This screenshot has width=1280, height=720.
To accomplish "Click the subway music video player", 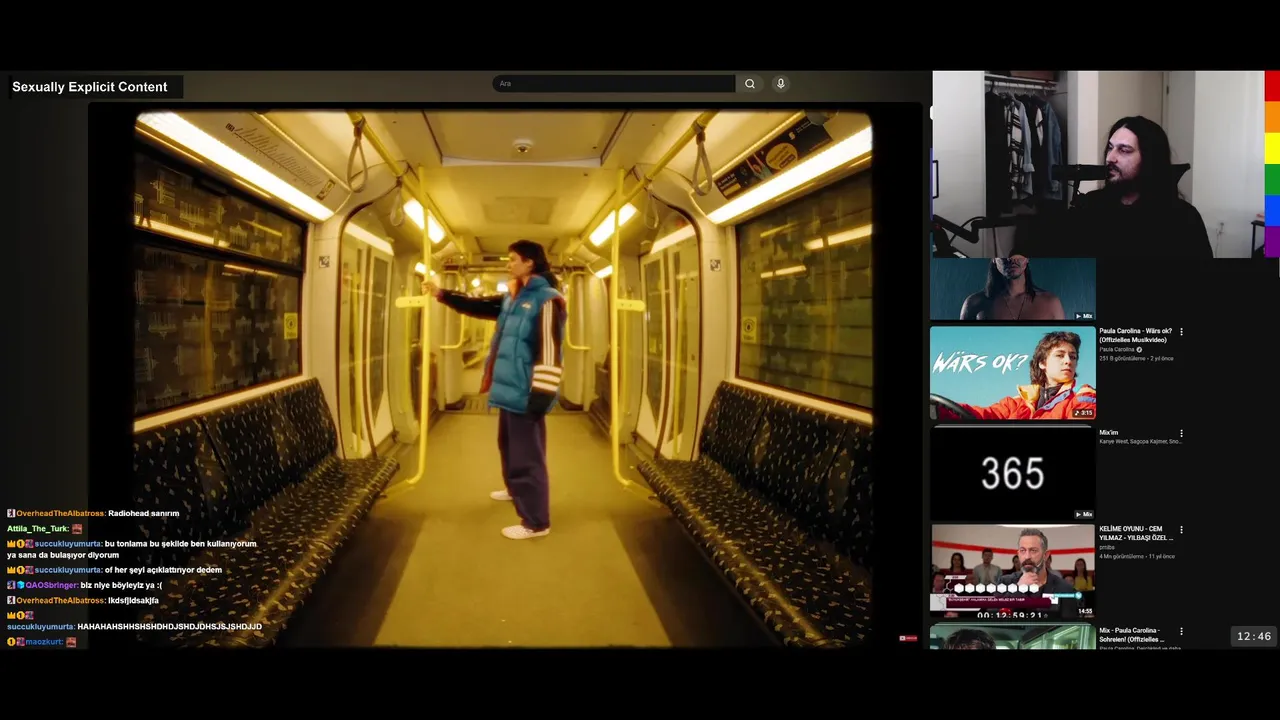I will [x=504, y=378].
